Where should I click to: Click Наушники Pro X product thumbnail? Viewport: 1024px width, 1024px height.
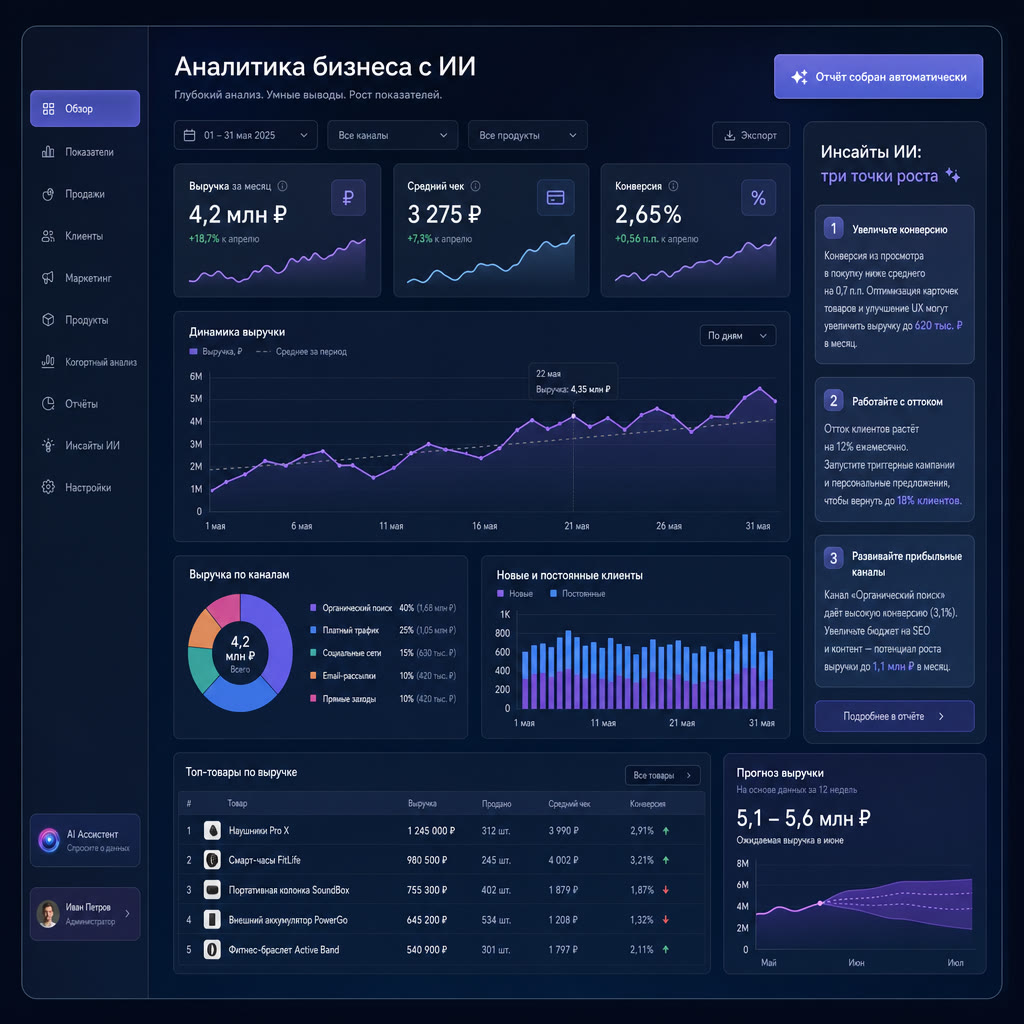[x=212, y=831]
